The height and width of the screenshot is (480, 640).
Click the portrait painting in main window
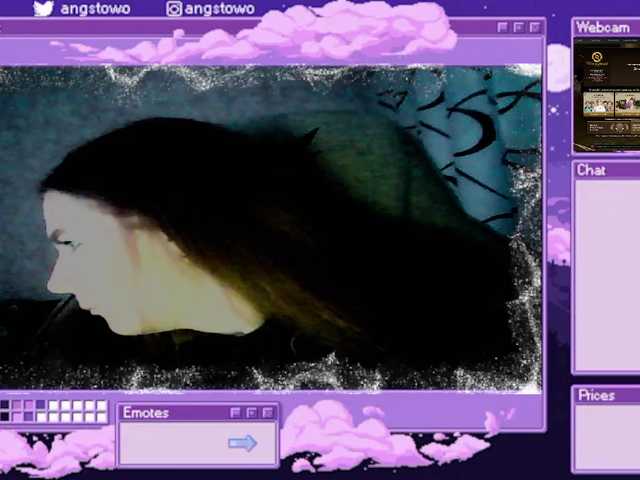tap(271, 228)
